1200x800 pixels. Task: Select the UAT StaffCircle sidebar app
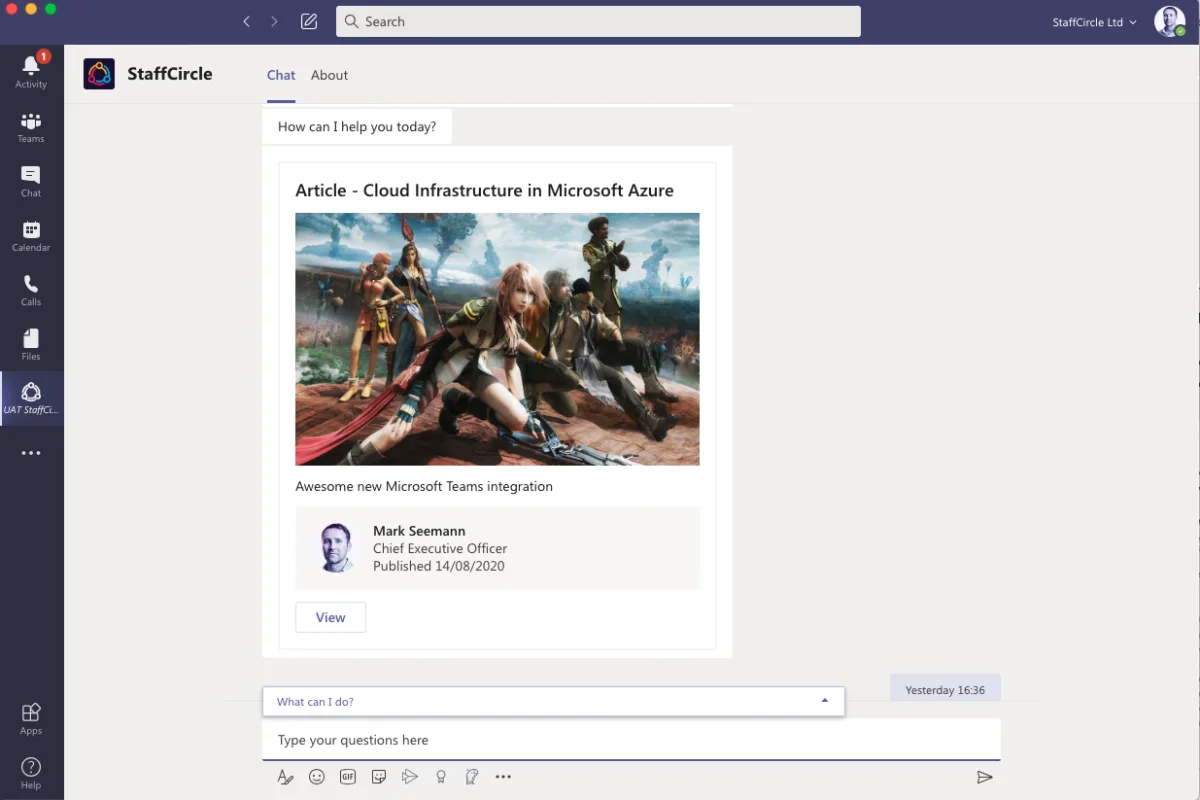pyautogui.click(x=32, y=399)
